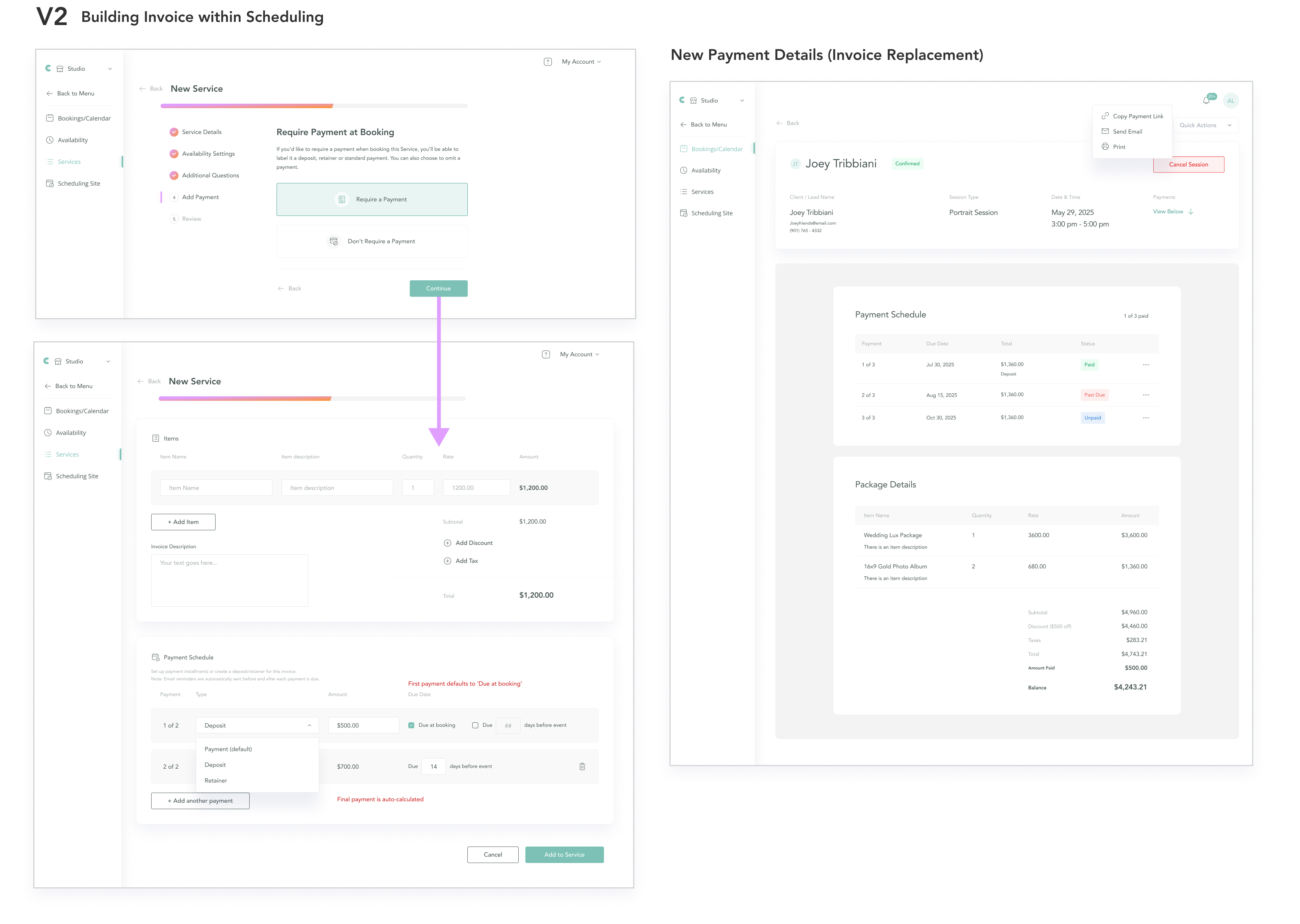Click the Print icon in Quick Actions menu
The image size is (1300, 924).
click(x=1105, y=147)
